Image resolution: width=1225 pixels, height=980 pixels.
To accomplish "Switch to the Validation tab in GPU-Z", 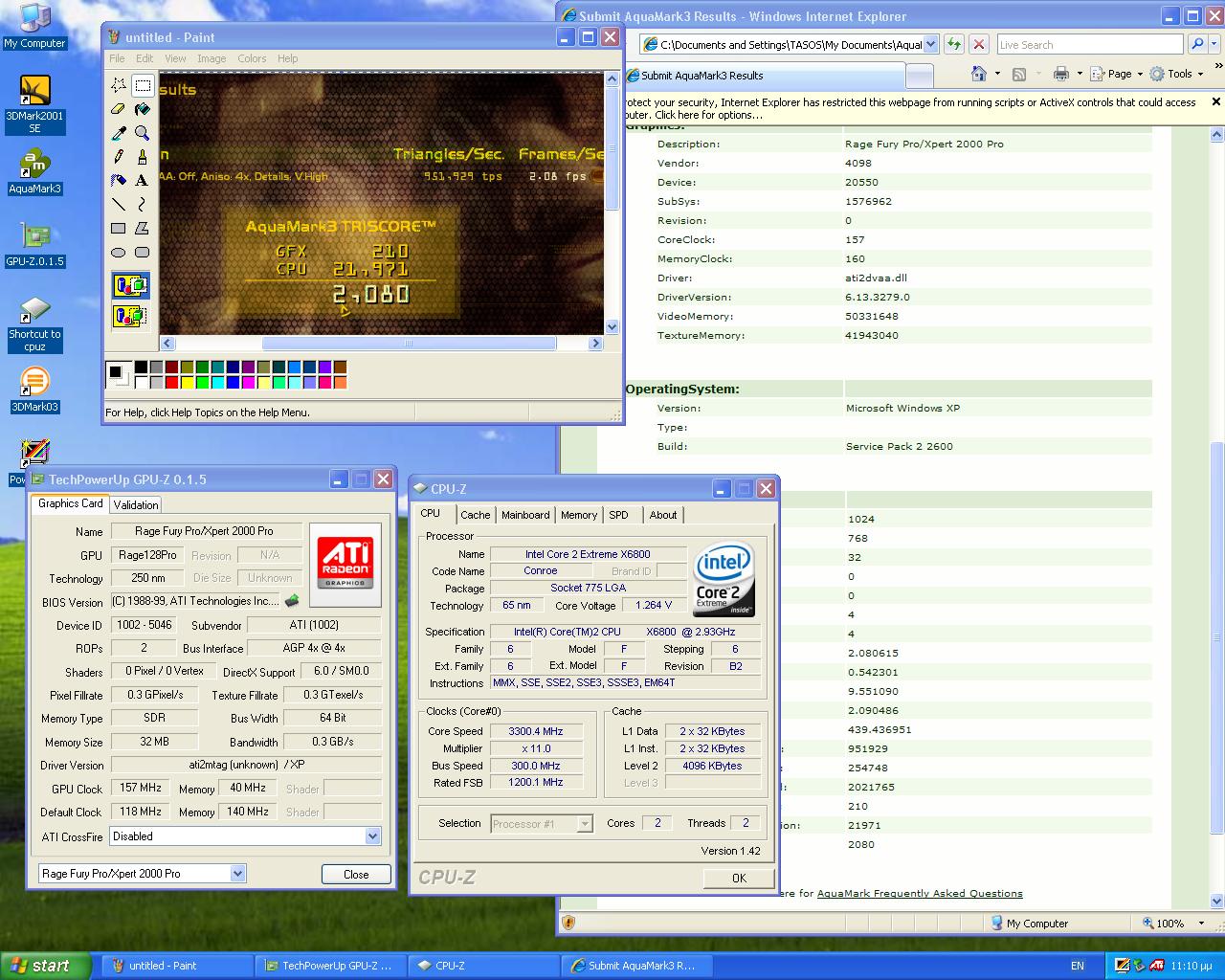I will pos(136,505).
